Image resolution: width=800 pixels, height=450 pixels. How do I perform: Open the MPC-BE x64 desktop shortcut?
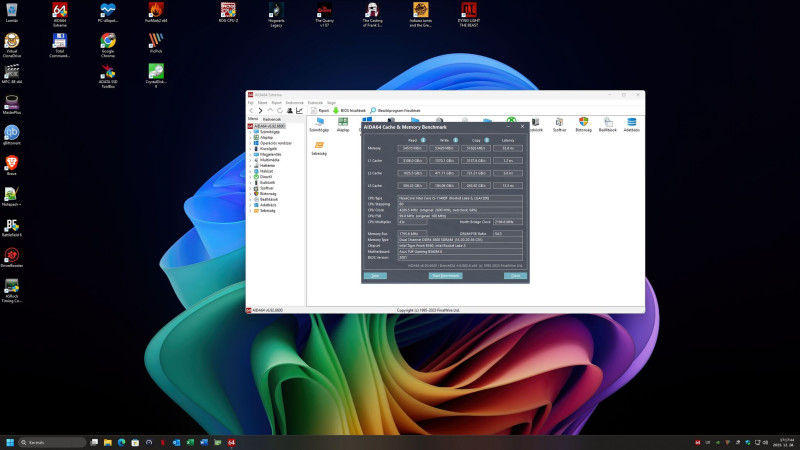pos(12,73)
